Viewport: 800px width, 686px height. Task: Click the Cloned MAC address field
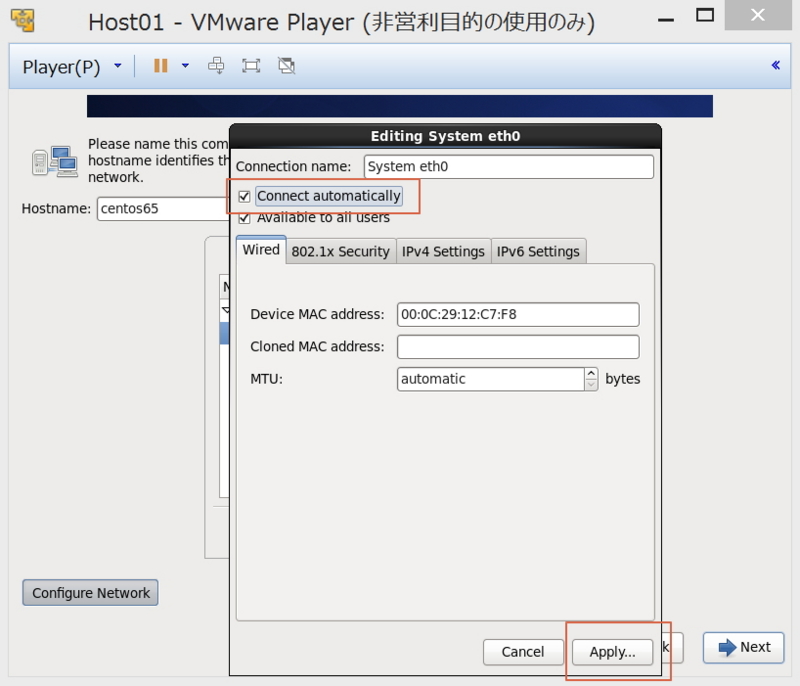(518, 347)
